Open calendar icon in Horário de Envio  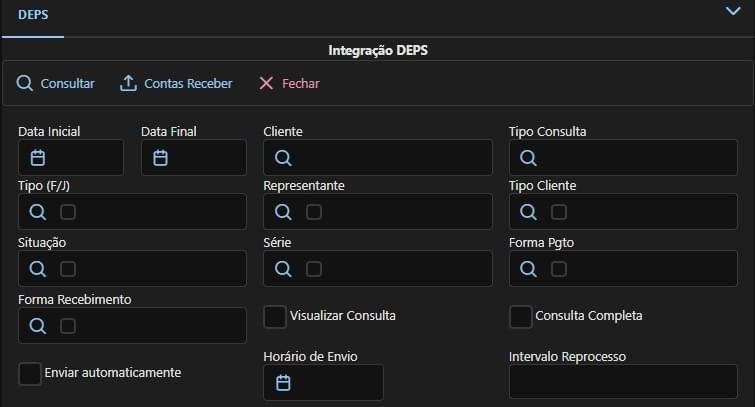(283, 383)
